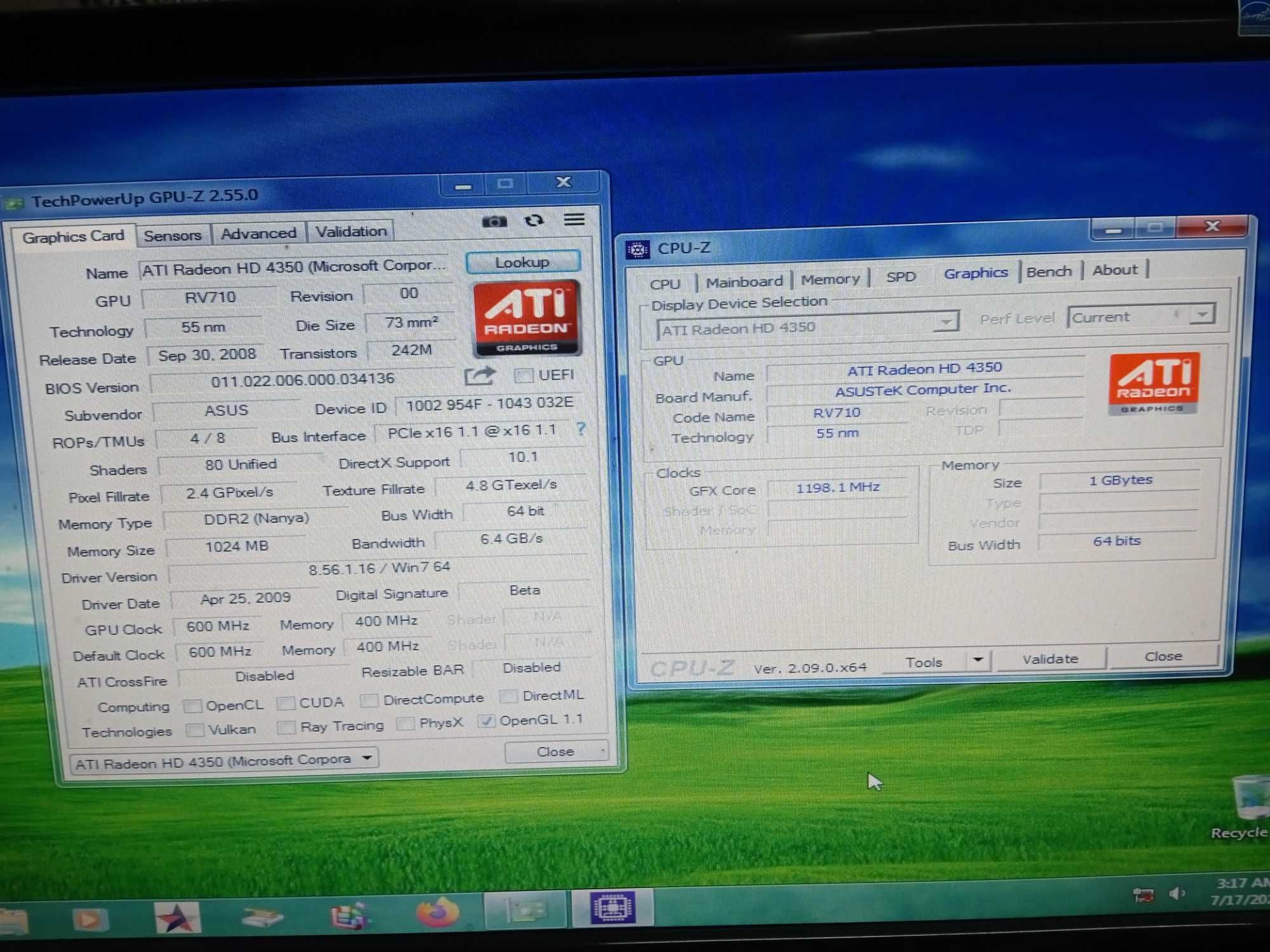Click the Driver Version field

378,569
